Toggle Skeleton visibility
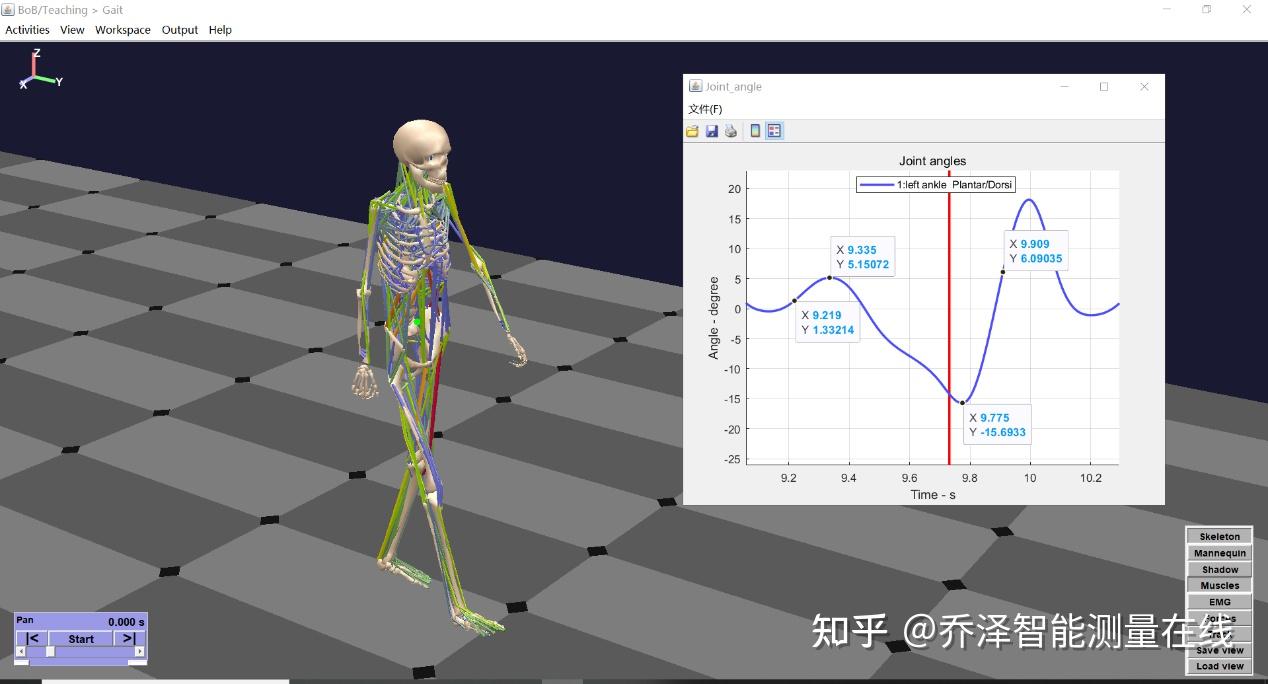Image resolution: width=1268 pixels, height=684 pixels. (x=1218, y=536)
